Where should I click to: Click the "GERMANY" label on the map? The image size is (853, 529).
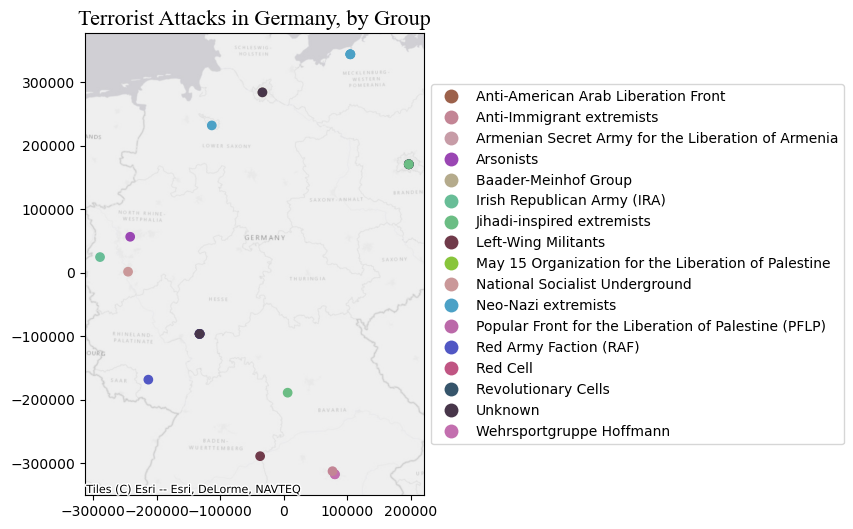point(265,238)
